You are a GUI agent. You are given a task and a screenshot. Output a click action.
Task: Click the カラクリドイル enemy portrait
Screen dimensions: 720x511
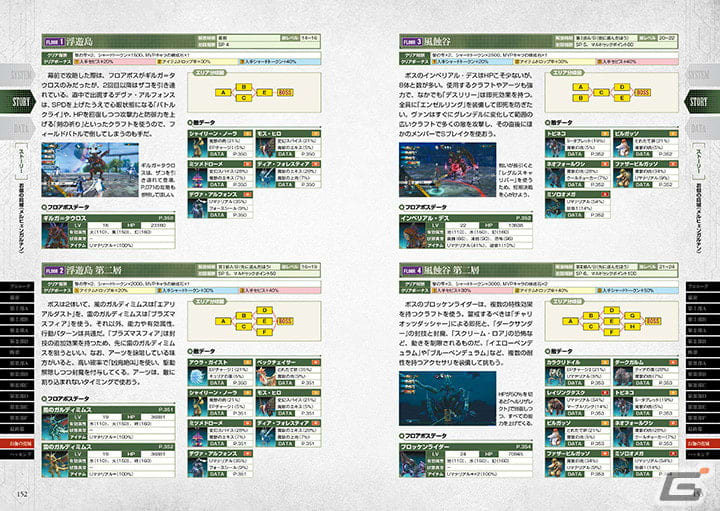point(555,376)
